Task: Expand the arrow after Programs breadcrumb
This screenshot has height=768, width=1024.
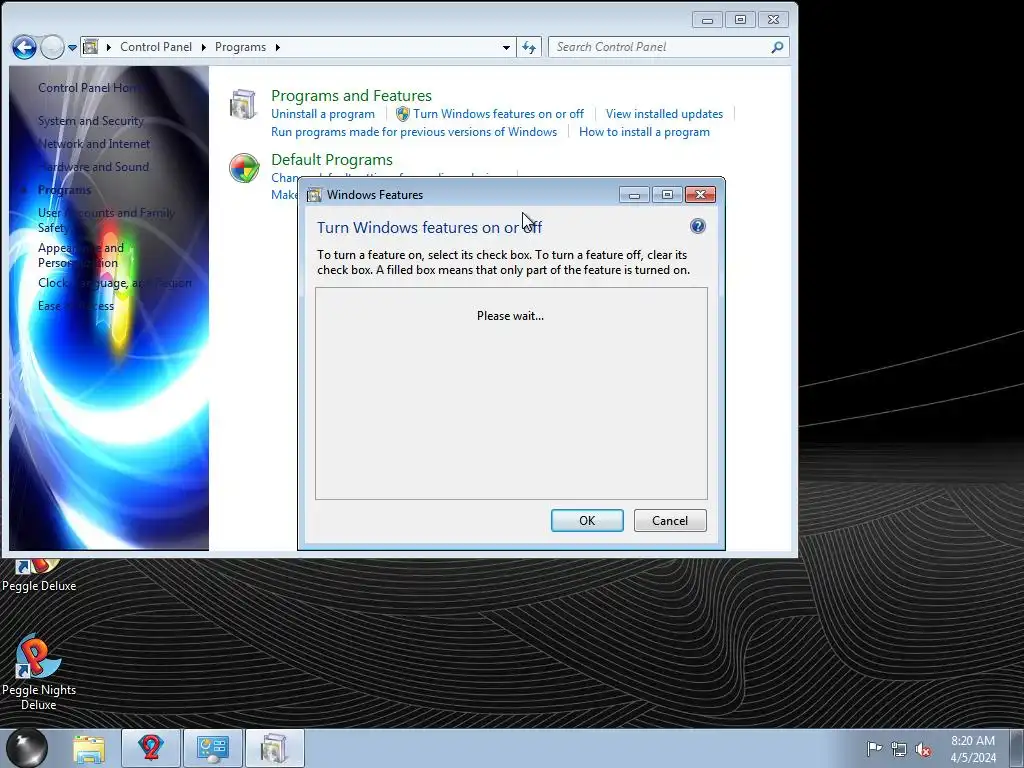Action: click(x=278, y=47)
